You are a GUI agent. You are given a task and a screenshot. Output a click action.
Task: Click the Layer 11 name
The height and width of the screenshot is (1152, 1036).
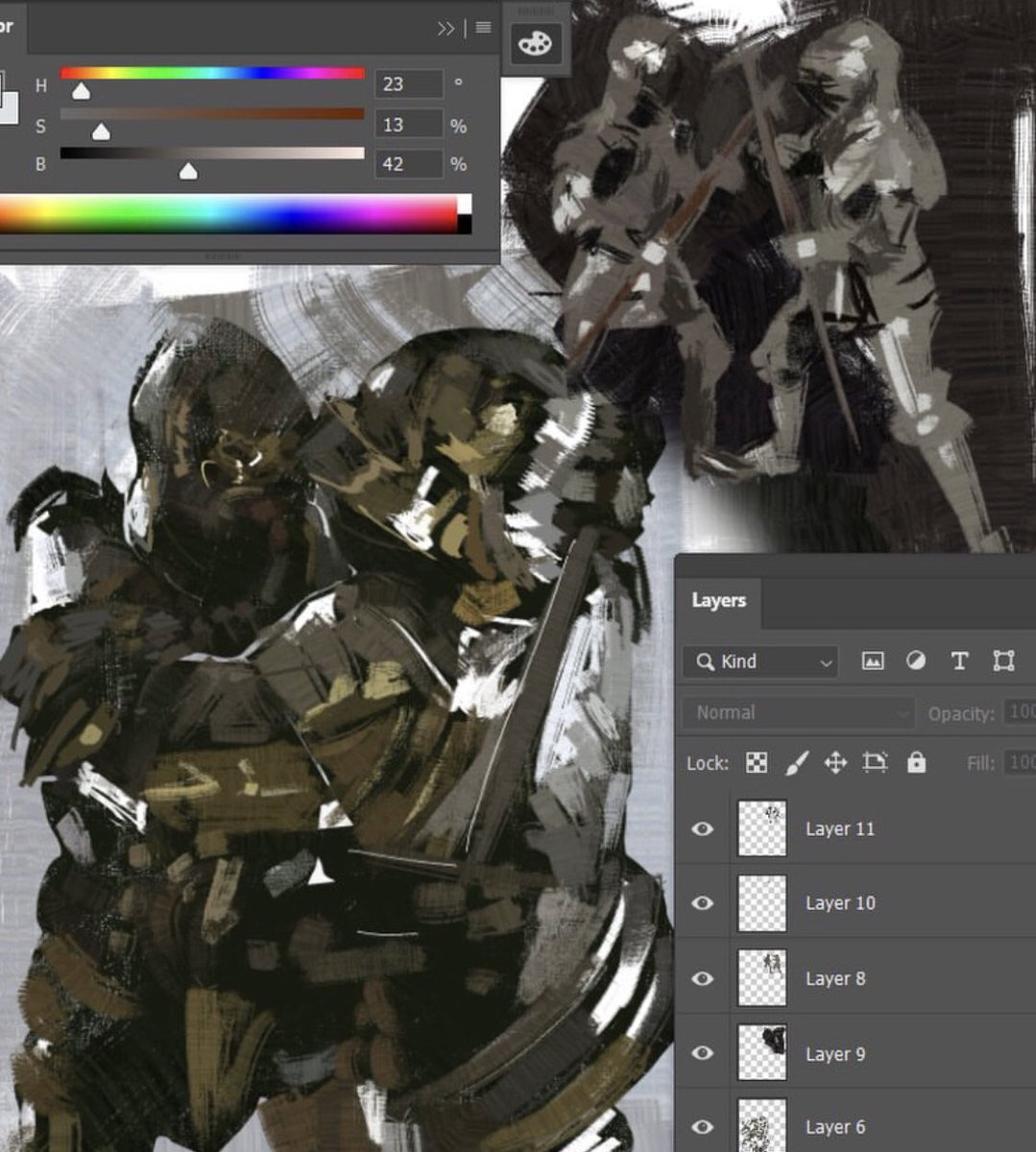coord(840,828)
